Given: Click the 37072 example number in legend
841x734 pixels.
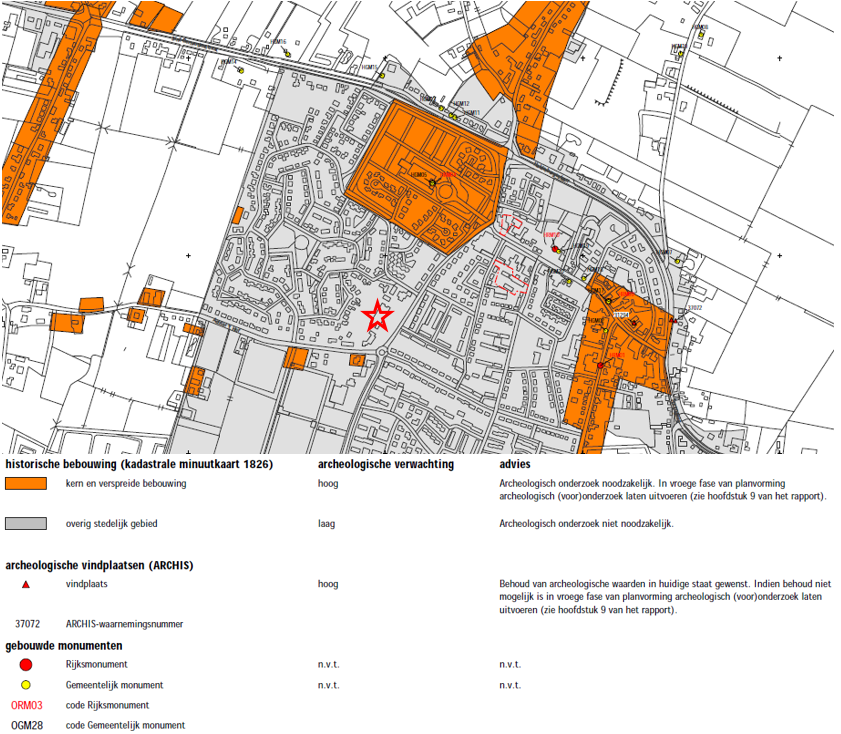Looking at the screenshot, I should click(27, 625).
